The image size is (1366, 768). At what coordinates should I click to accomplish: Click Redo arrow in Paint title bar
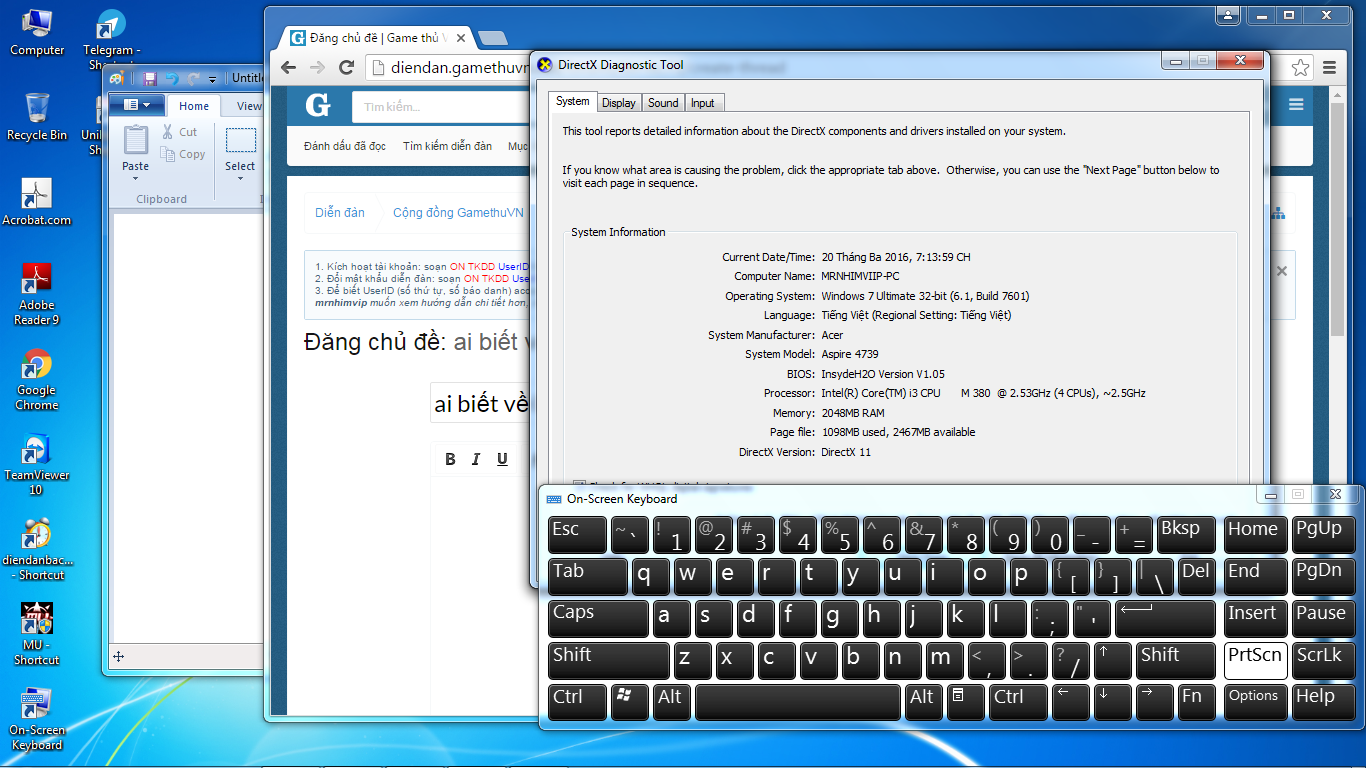(193, 78)
